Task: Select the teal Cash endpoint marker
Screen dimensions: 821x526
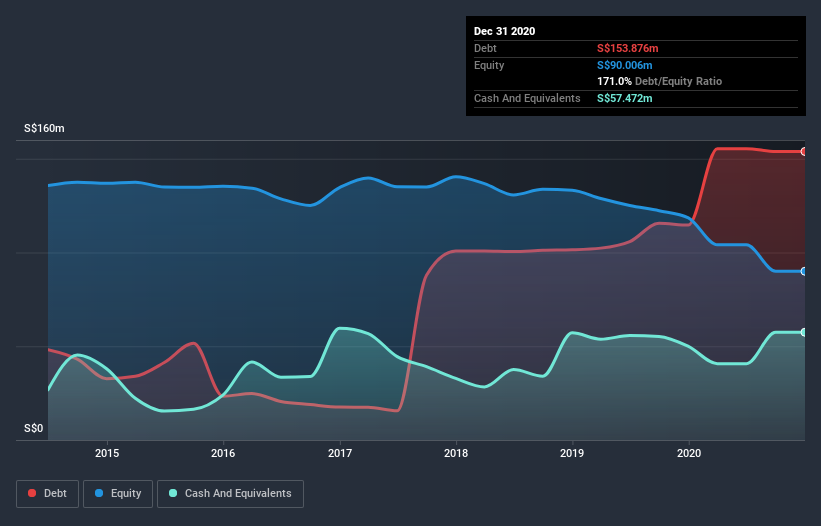Action: point(804,332)
